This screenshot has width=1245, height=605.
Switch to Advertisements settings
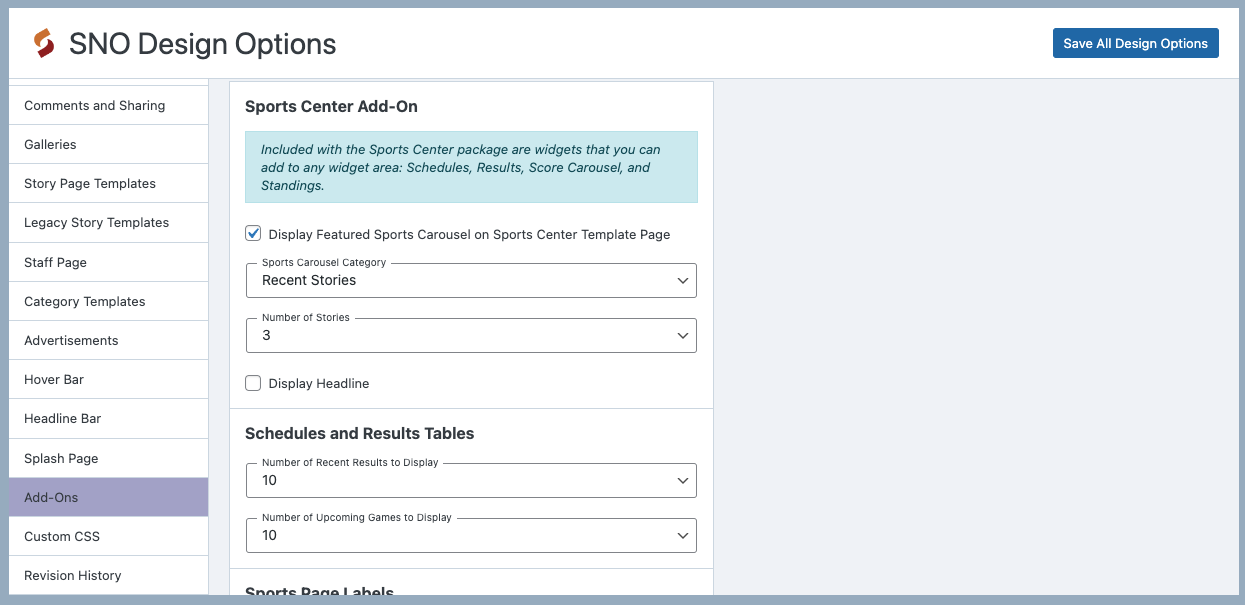tap(108, 340)
